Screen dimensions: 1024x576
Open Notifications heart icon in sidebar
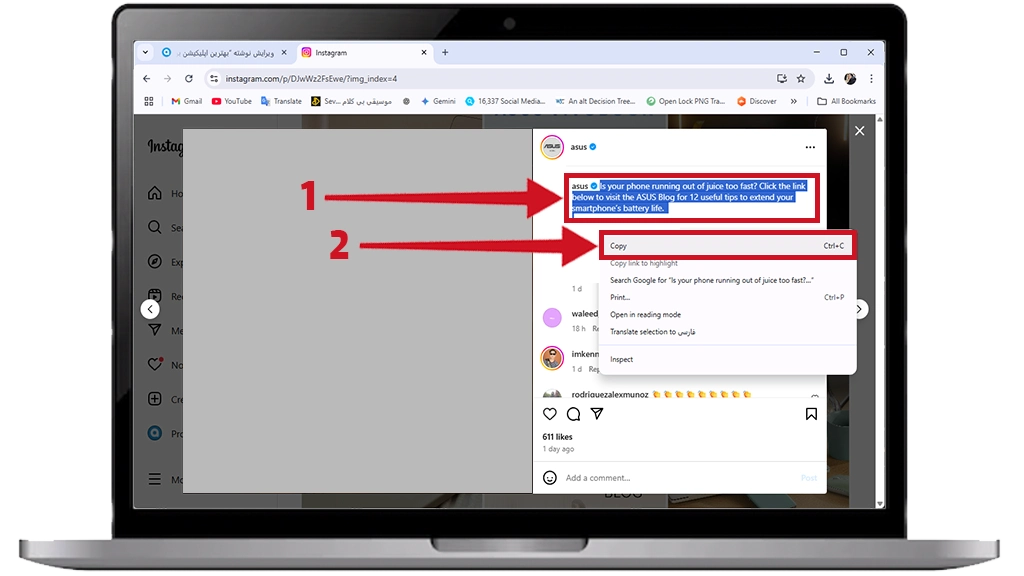coord(155,364)
